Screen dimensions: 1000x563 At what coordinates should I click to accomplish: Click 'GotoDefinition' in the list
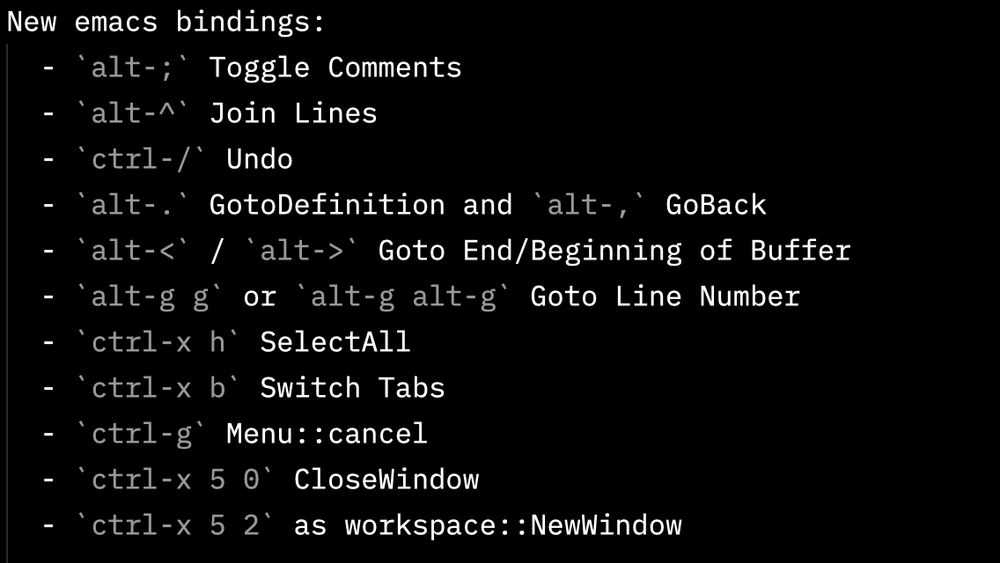click(x=327, y=205)
